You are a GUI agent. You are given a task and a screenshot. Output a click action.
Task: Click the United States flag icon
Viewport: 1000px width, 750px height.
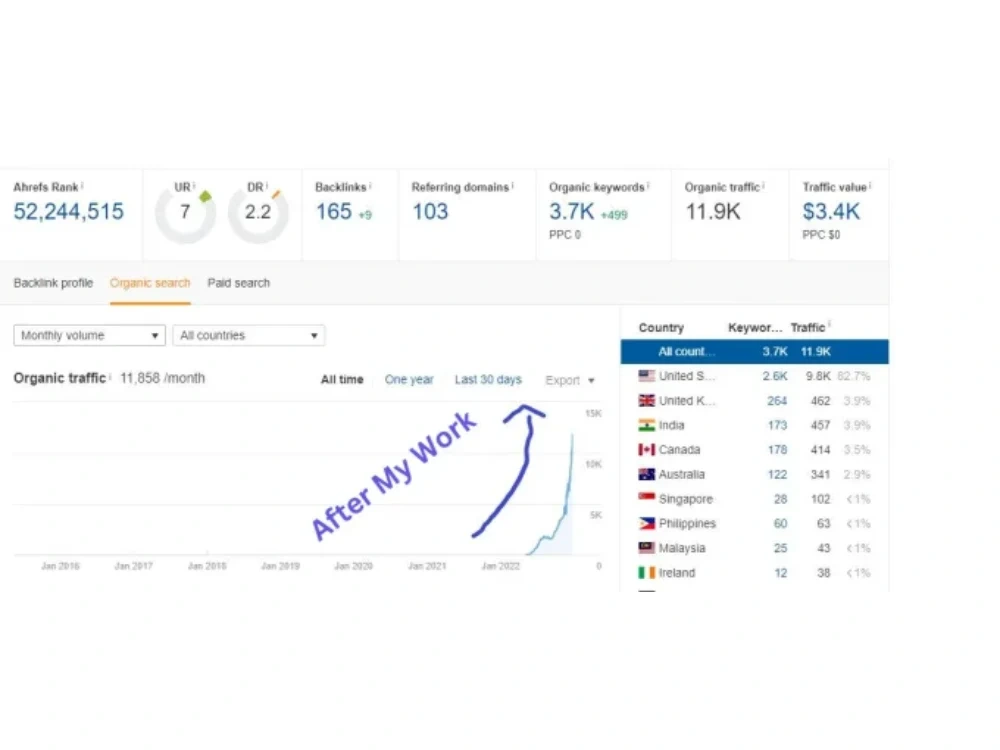(647, 376)
